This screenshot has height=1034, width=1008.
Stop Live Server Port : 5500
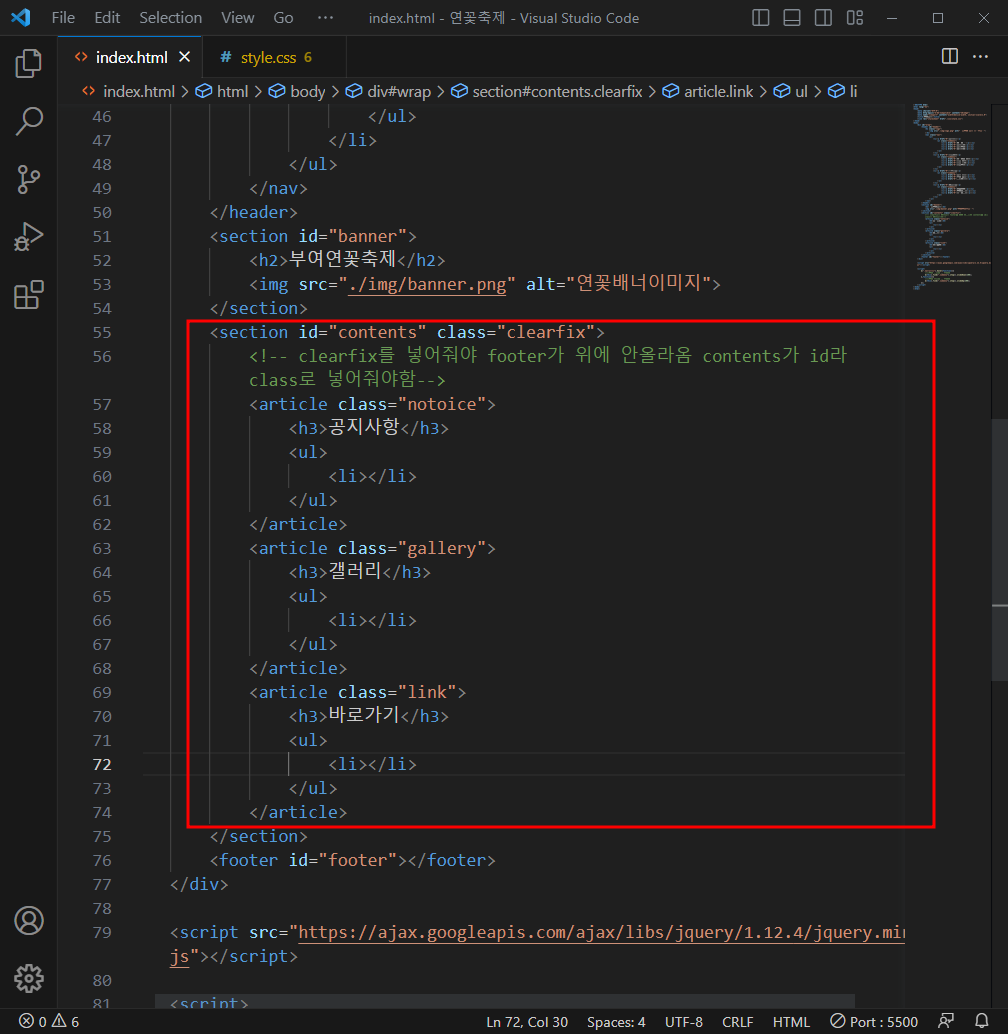(x=874, y=1021)
